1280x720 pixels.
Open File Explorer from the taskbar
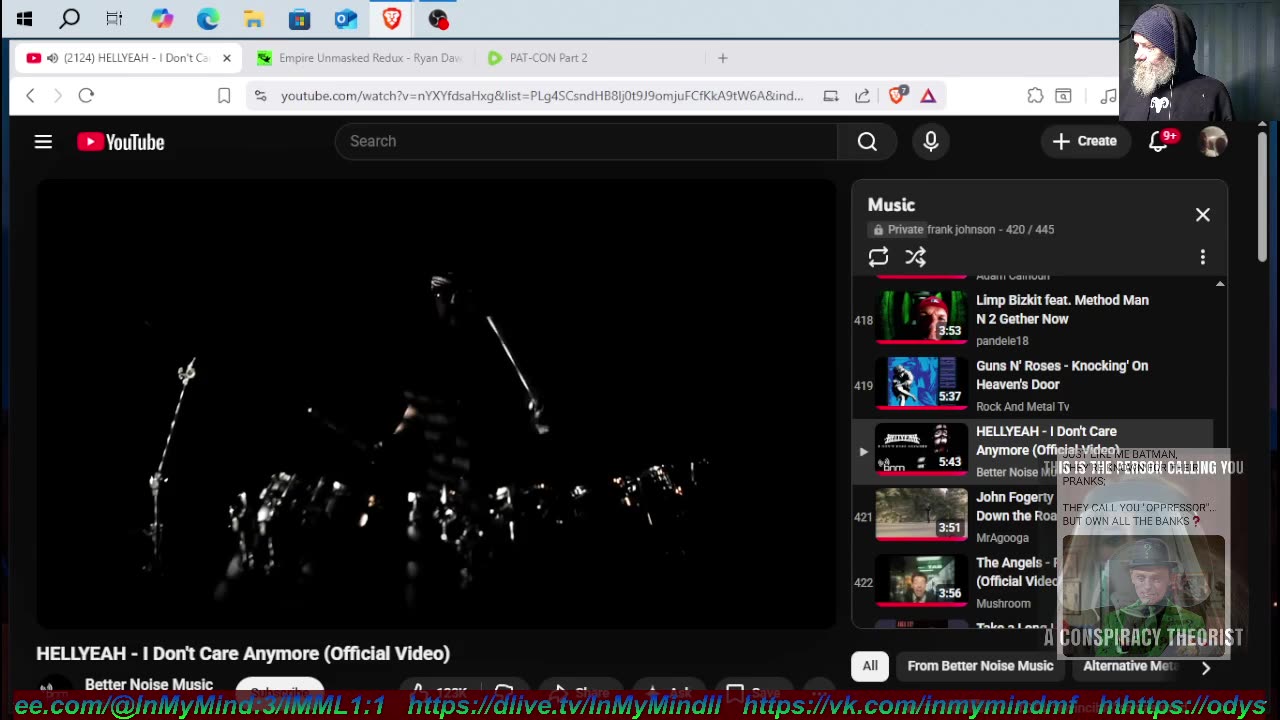pyautogui.click(x=253, y=18)
